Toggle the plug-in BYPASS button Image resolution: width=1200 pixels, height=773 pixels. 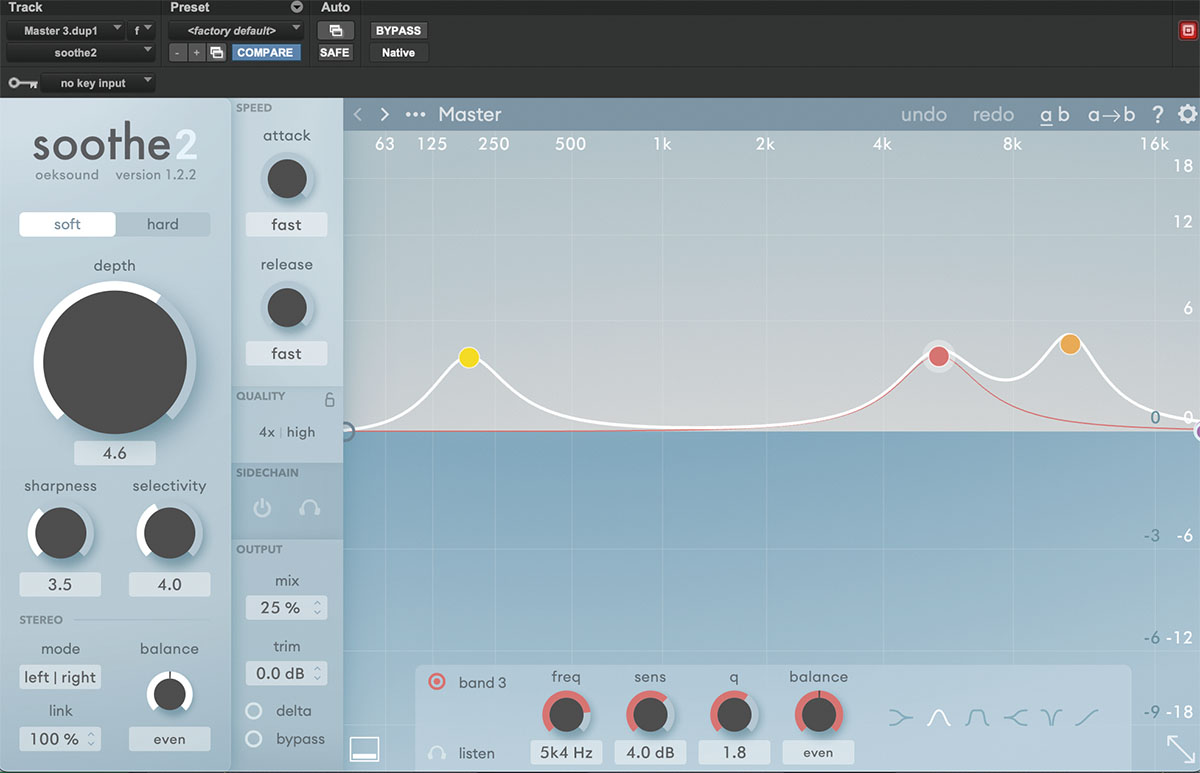click(x=398, y=31)
